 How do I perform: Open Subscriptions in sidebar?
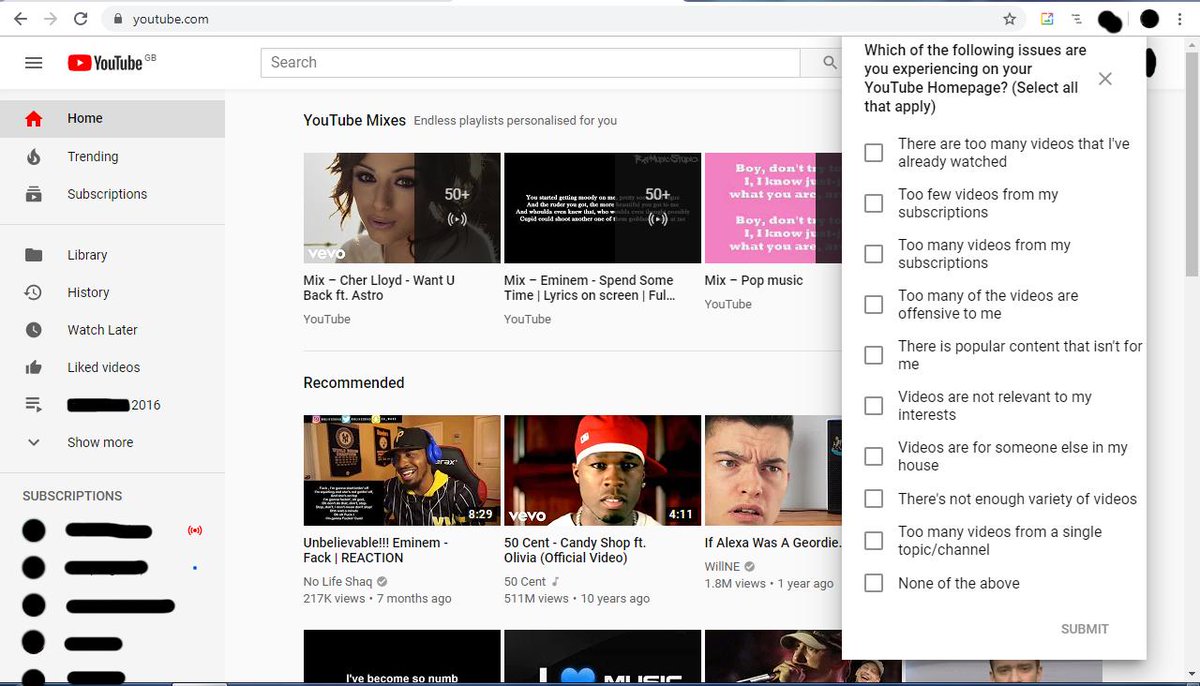[x=112, y=194]
